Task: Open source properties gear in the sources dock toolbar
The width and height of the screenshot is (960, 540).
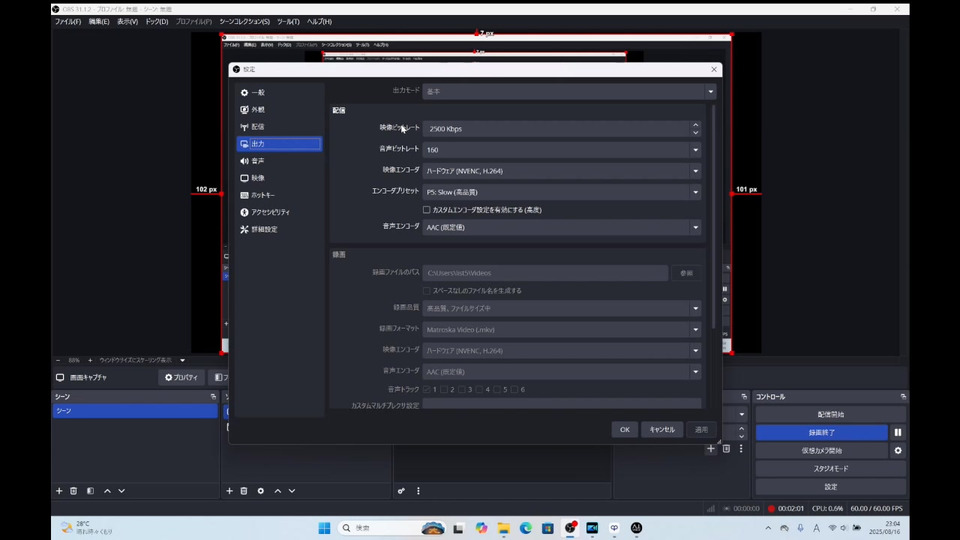Action: click(x=261, y=491)
